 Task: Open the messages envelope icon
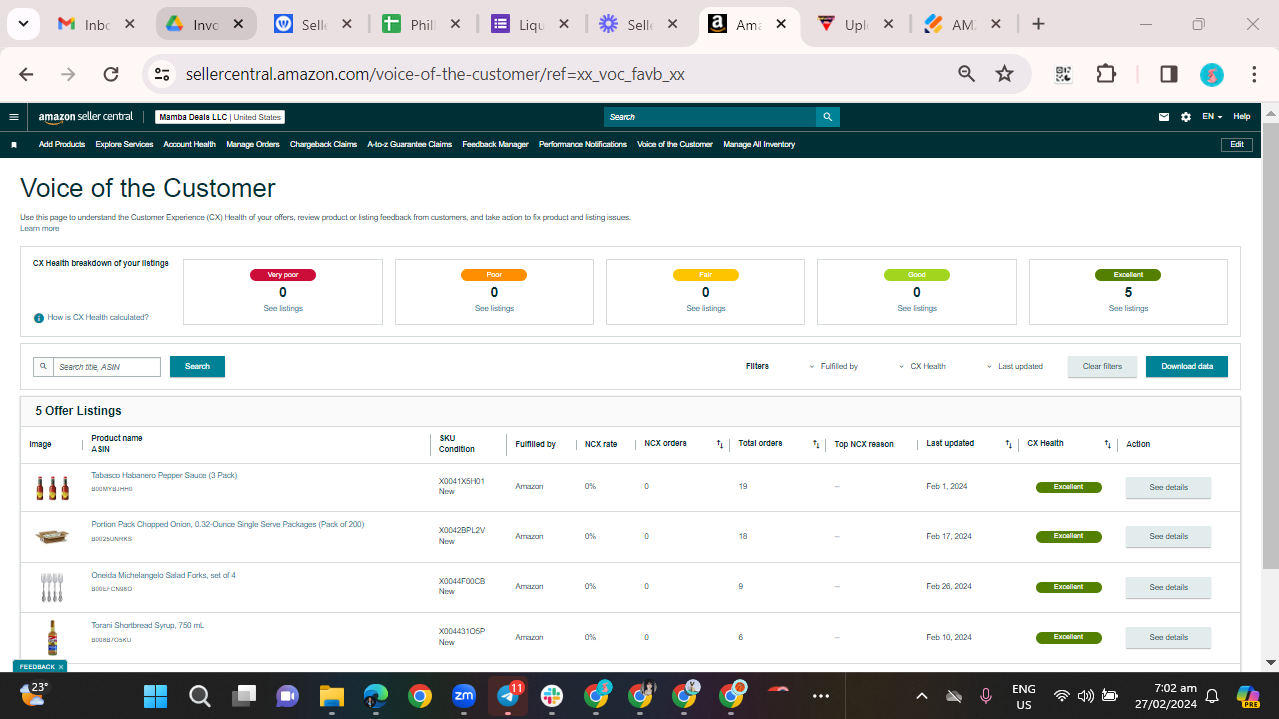pos(1164,117)
